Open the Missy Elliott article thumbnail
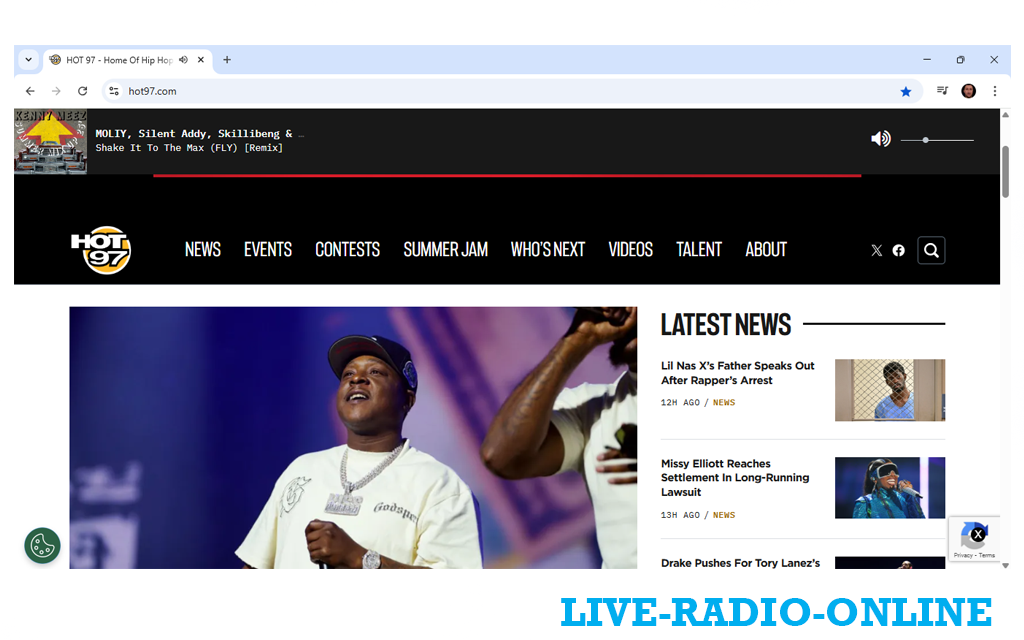This screenshot has height=640, width=1024. (x=889, y=488)
